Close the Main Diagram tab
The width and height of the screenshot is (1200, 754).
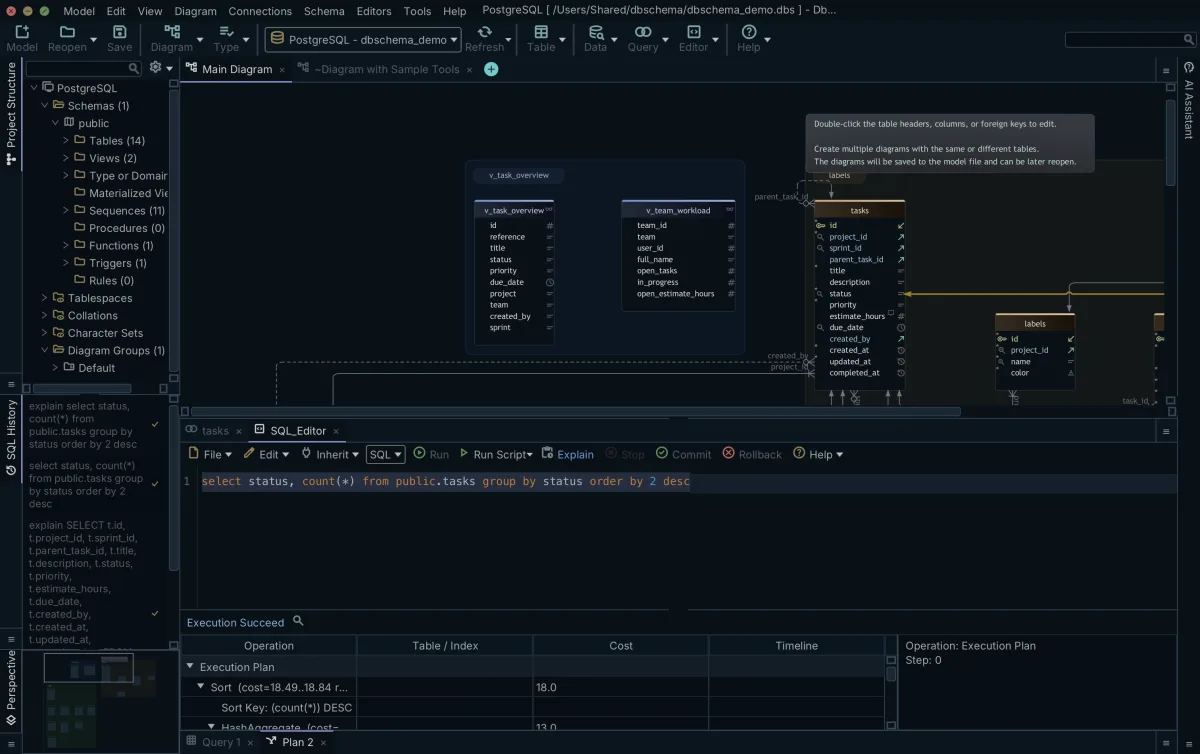coord(282,70)
